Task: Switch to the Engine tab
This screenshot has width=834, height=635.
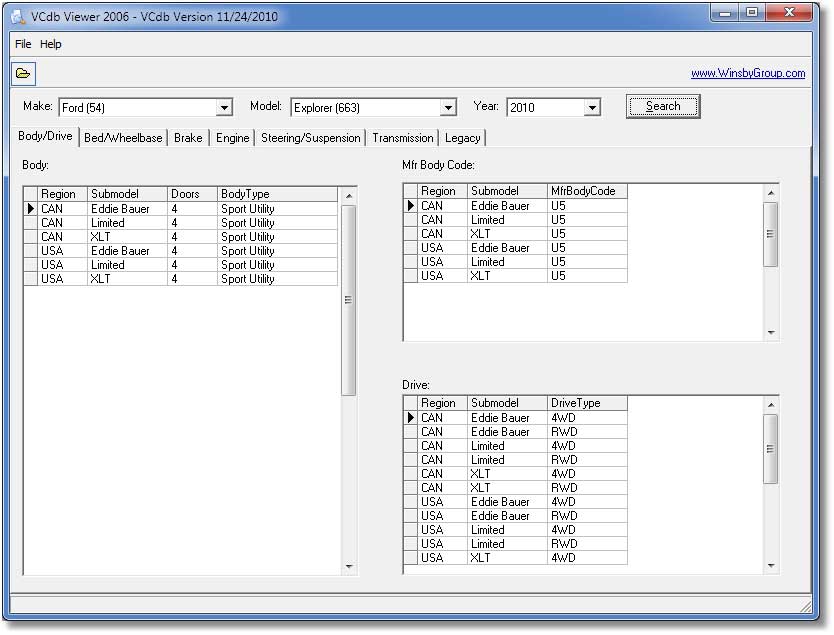Action: click(x=232, y=138)
